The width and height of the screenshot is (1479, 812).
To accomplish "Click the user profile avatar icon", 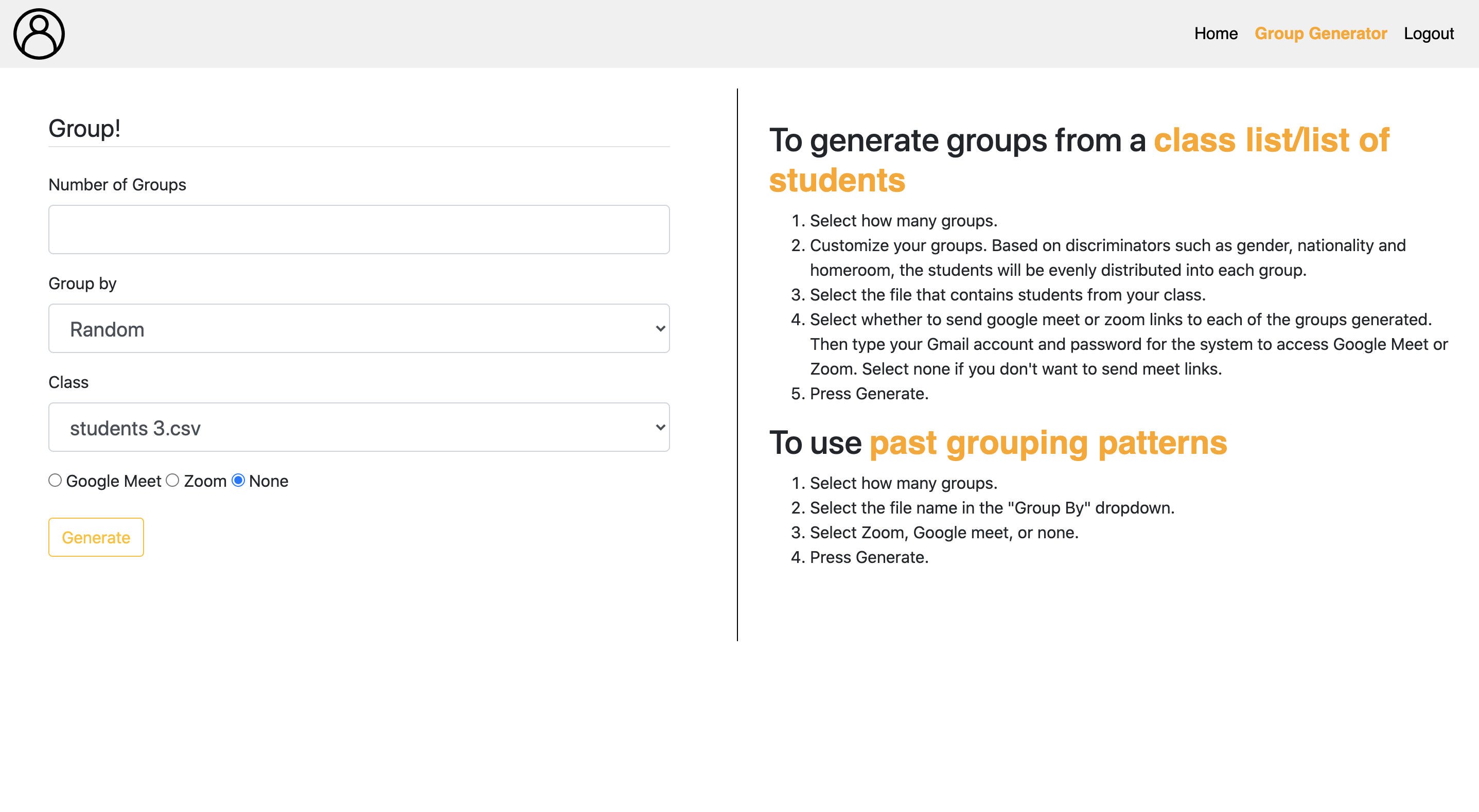I will (39, 34).
